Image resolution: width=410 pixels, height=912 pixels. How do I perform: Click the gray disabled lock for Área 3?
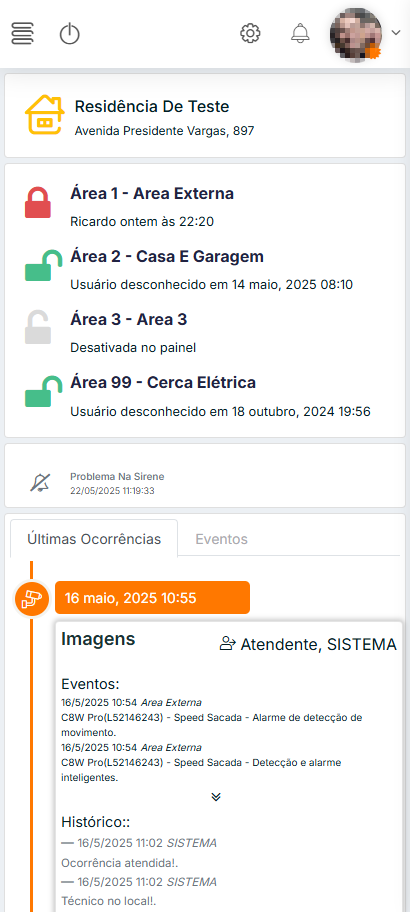pos(38,327)
